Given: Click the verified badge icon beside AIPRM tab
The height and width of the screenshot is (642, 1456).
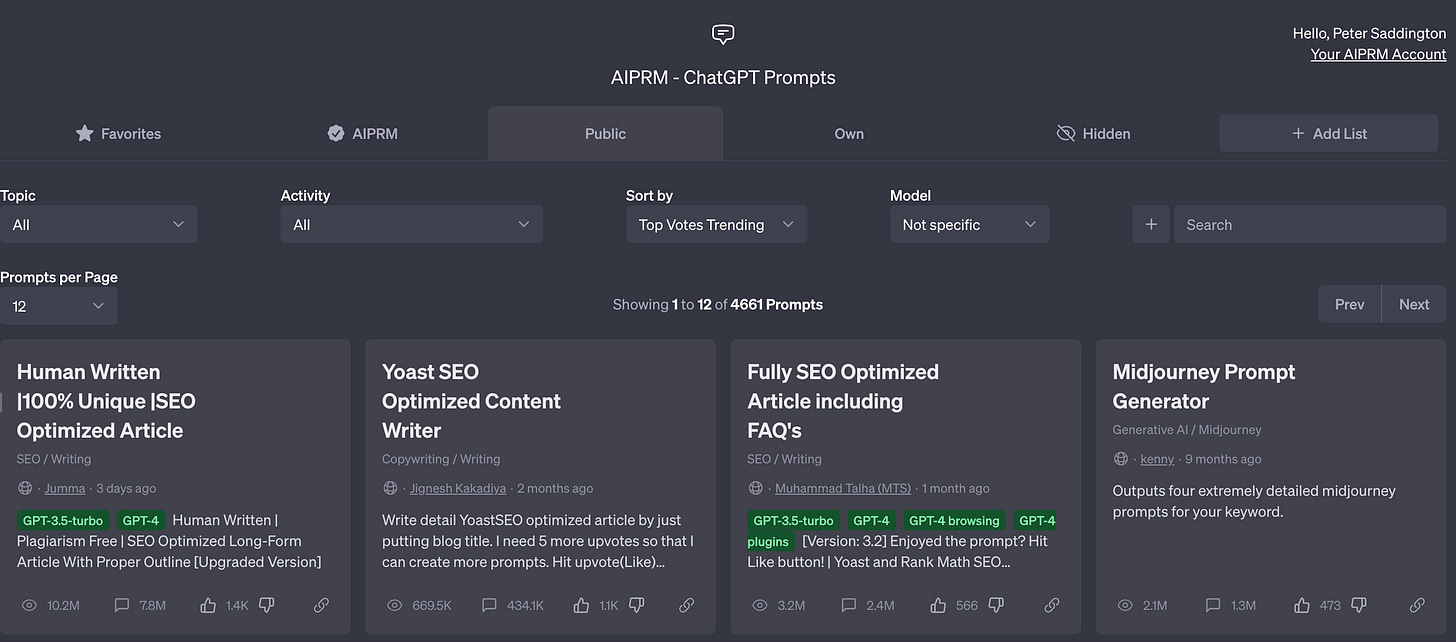Looking at the screenshot, I should click(336, 133).
